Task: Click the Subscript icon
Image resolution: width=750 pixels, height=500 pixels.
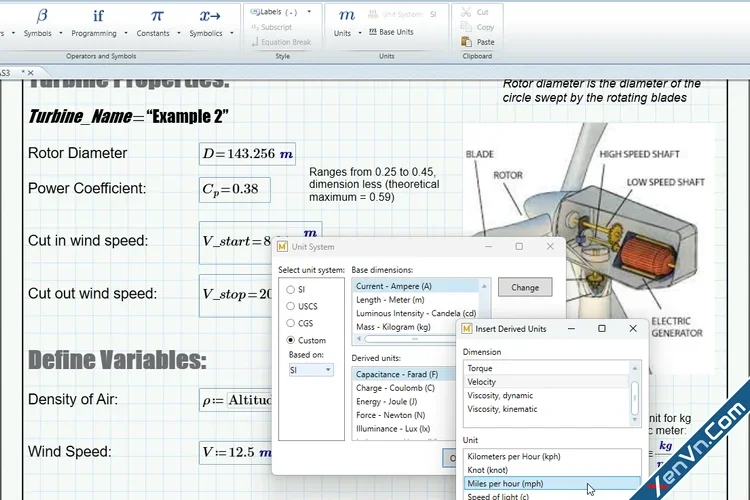Action: click(x=255, y=27)
